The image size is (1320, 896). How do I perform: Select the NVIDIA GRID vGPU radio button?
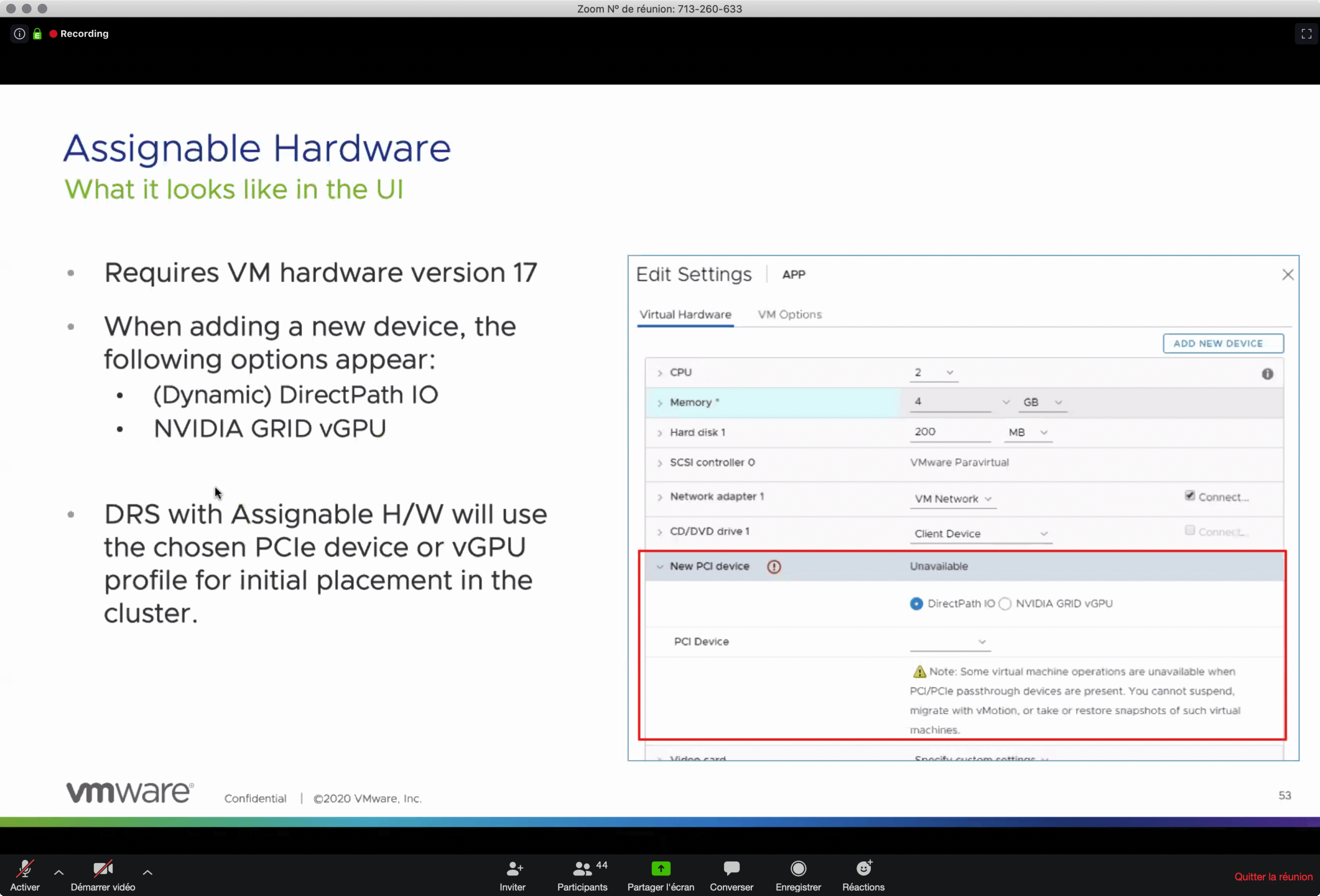click(x=1005, y=604)
